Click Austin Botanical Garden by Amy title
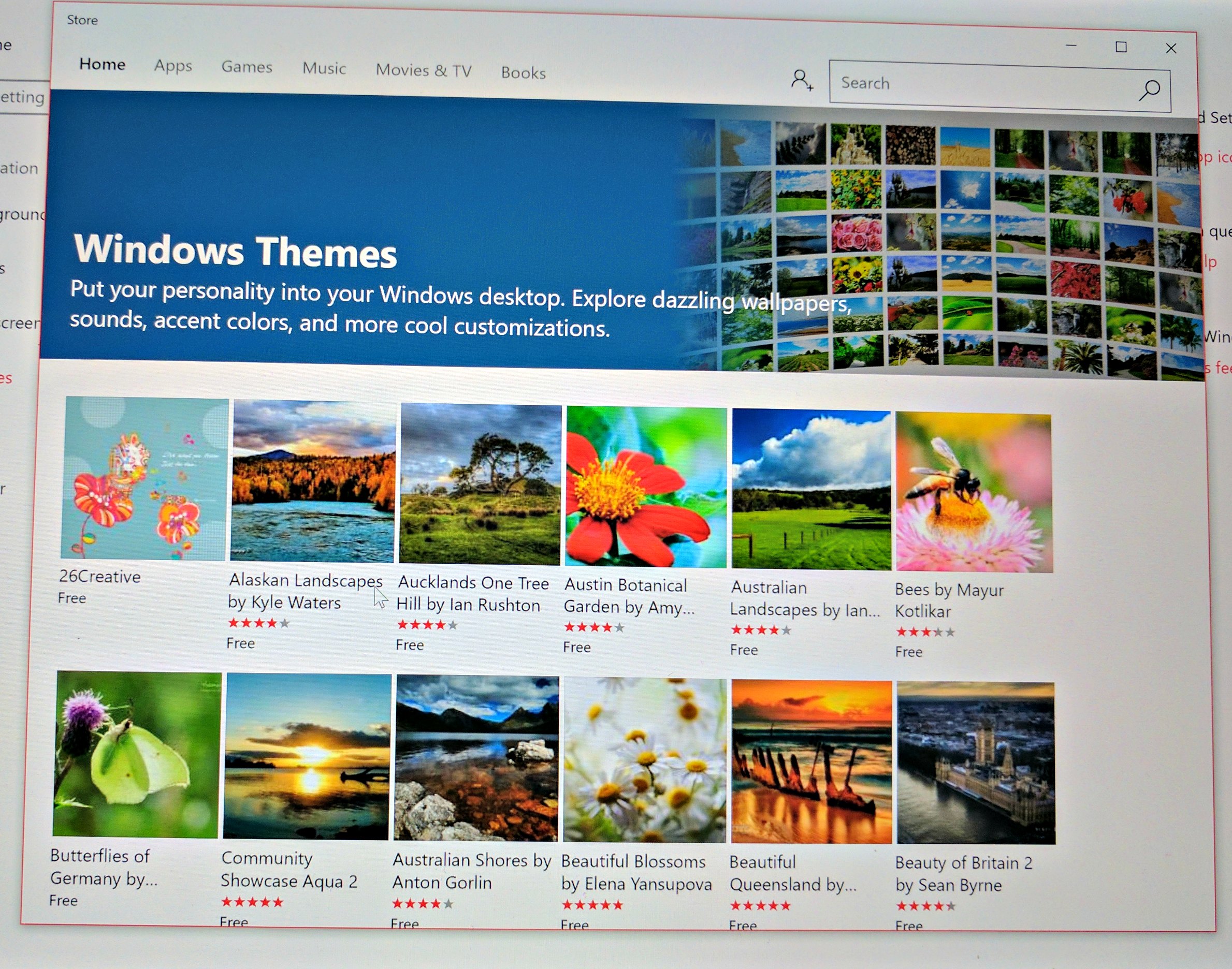This screenshot has width=1232, height=969. click(629, 596)
